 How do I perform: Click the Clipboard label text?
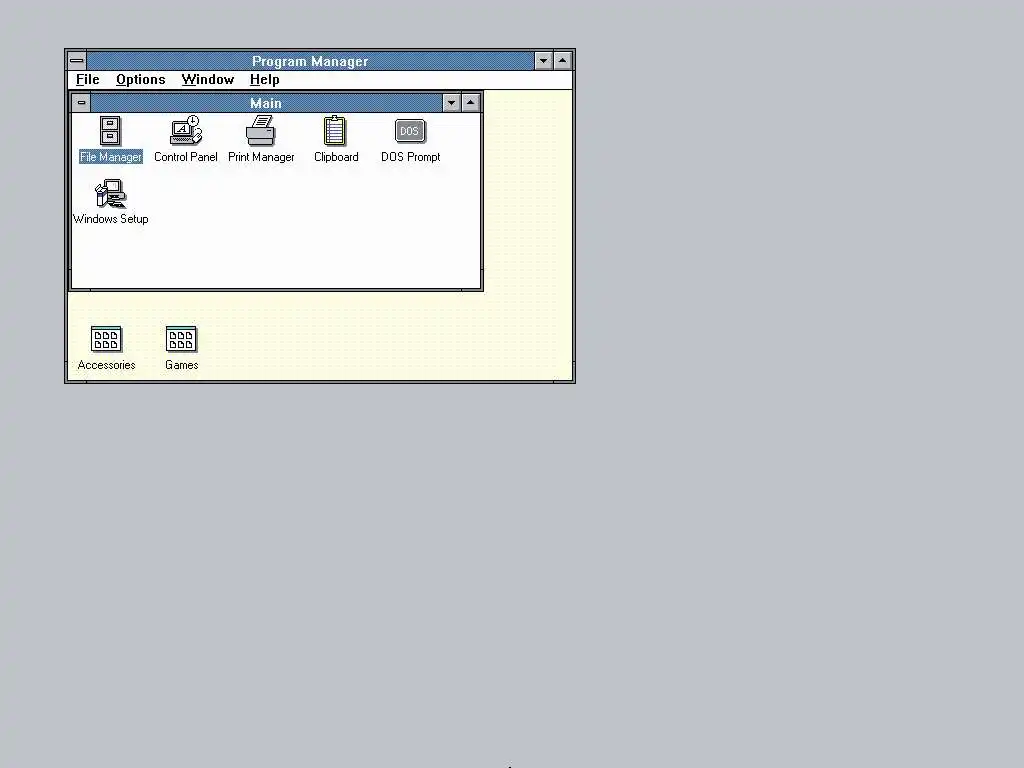point(336,157)
